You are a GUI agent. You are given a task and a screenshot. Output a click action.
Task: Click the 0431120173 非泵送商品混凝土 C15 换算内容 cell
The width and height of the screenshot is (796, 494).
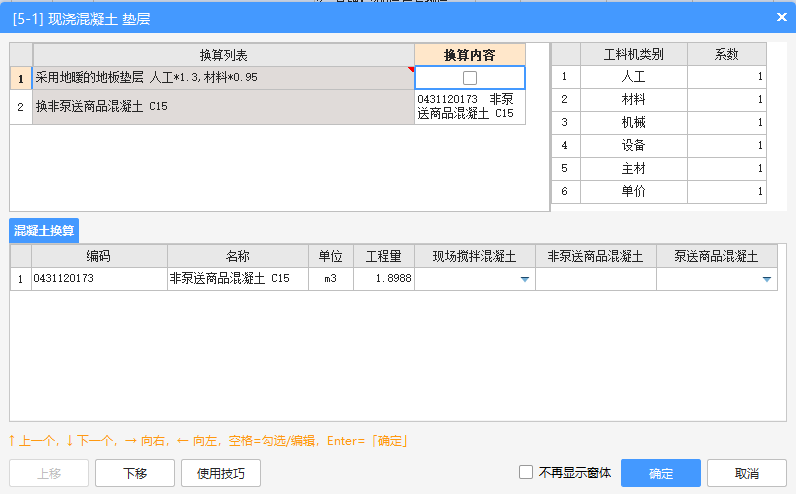click(470, 107)
